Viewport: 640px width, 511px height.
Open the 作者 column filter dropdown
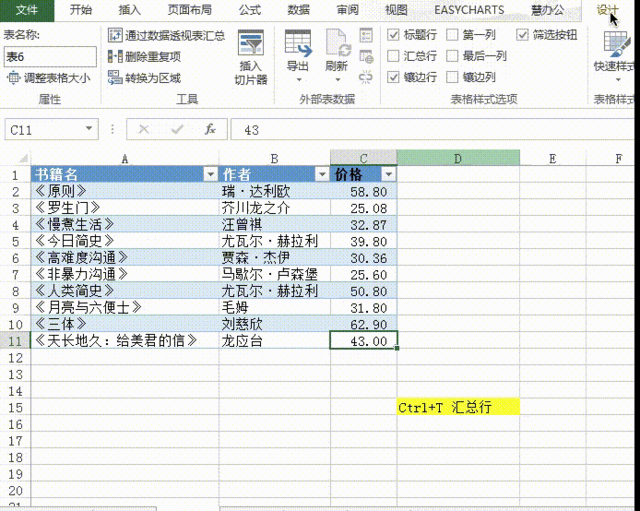coord(322,175)
